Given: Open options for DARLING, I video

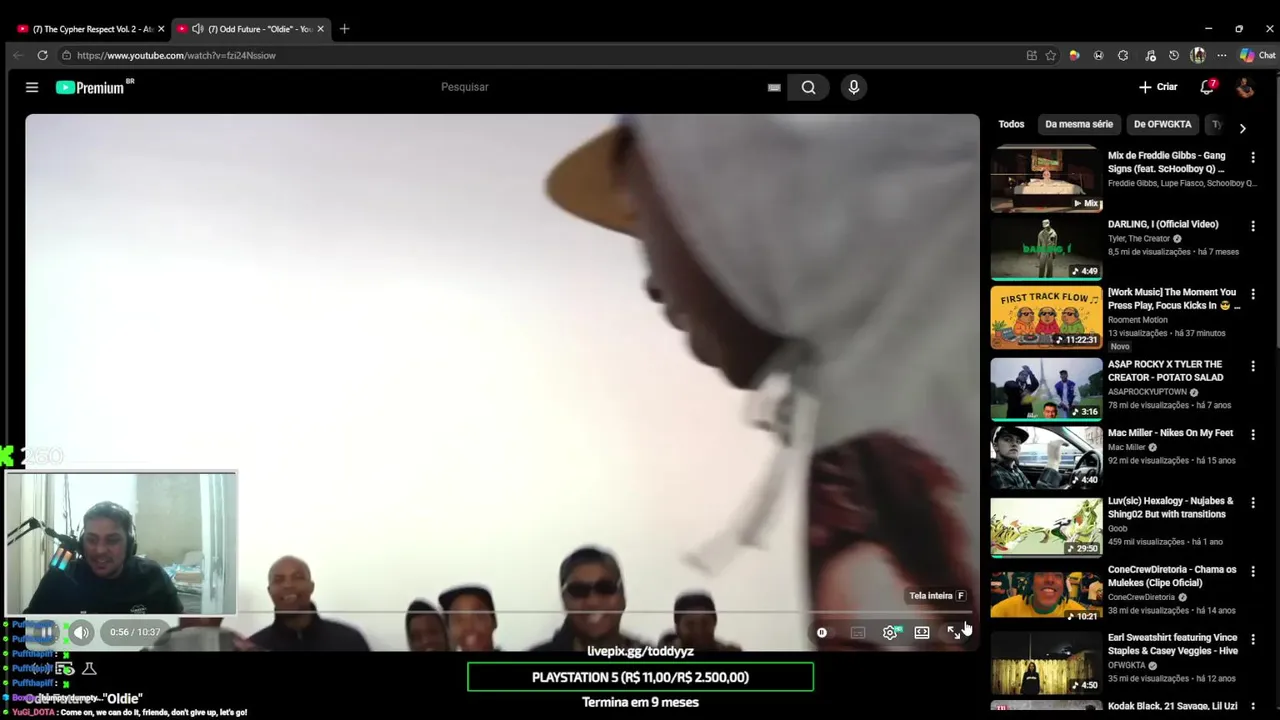Looking at the screenshot, I should (1253, 226).
